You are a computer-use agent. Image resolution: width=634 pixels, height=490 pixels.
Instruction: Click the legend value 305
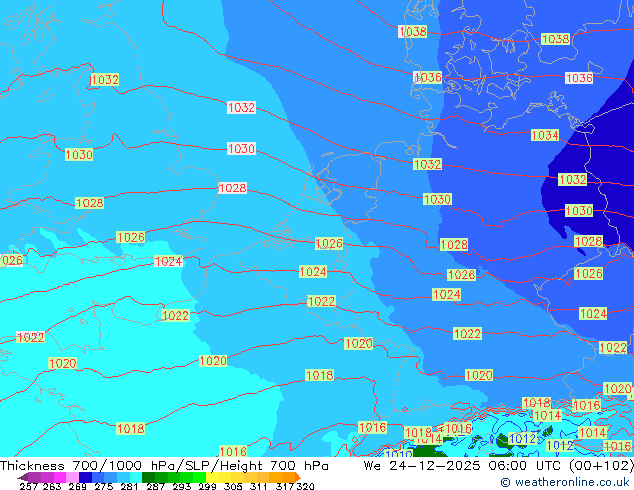(x=233, y=486)
